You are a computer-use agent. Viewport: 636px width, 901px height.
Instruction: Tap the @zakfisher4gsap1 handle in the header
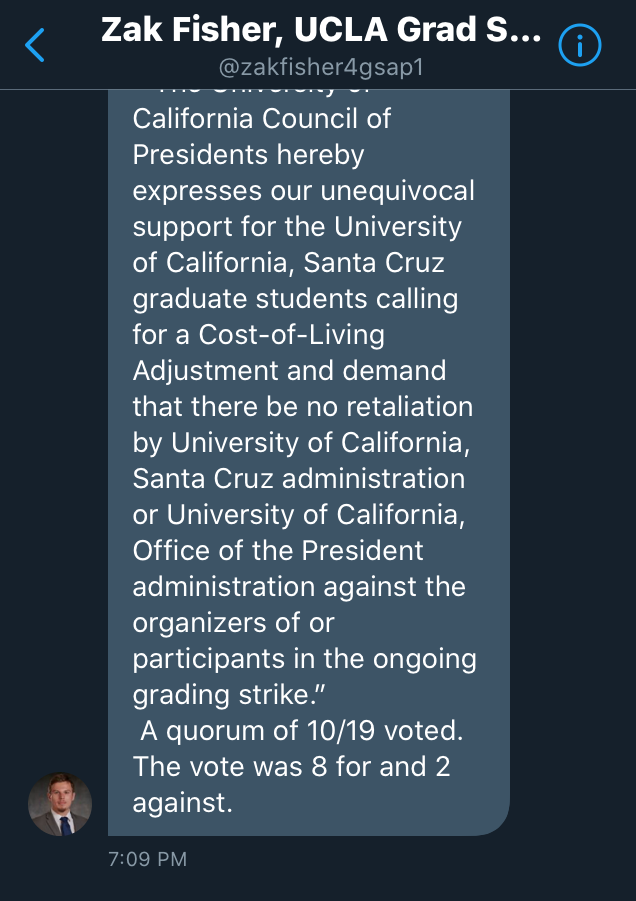(x=320, y=67)
